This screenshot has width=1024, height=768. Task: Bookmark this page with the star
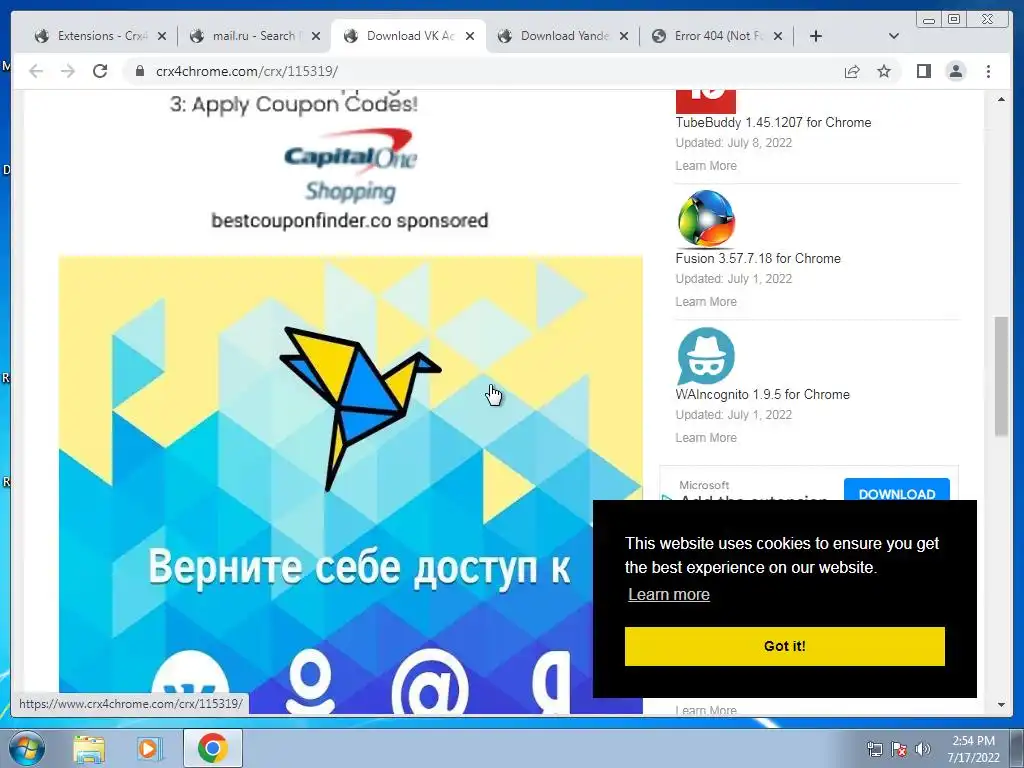pos(884,71)
